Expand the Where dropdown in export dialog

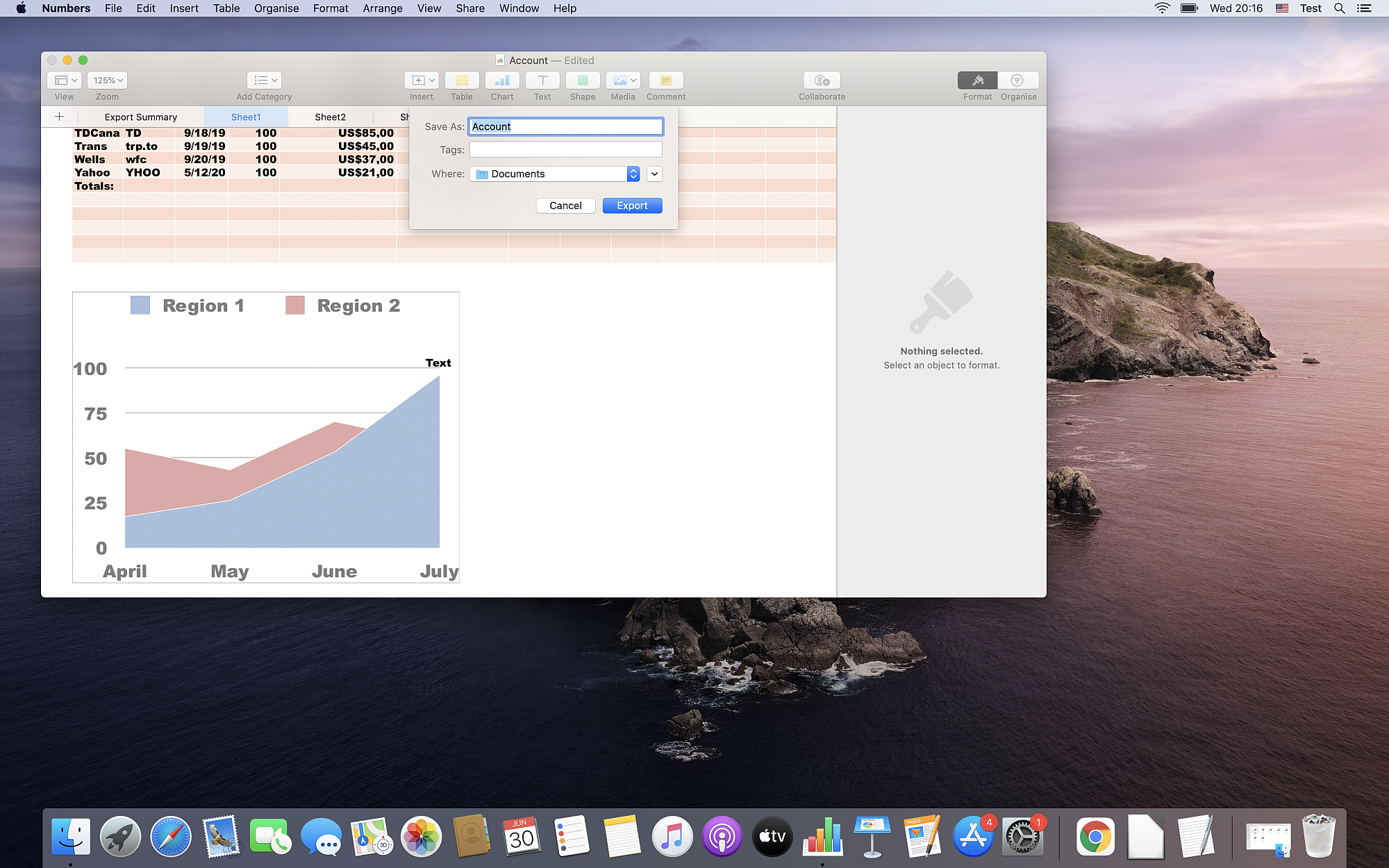click(654, 174)
